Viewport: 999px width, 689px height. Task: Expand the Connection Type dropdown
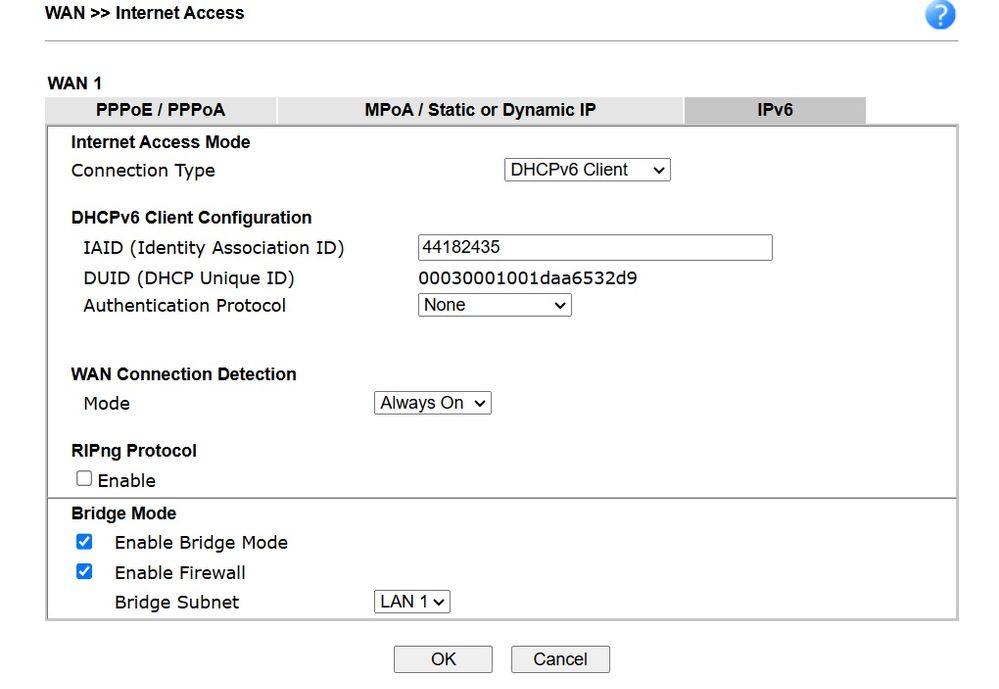click(x=587, y=170)
